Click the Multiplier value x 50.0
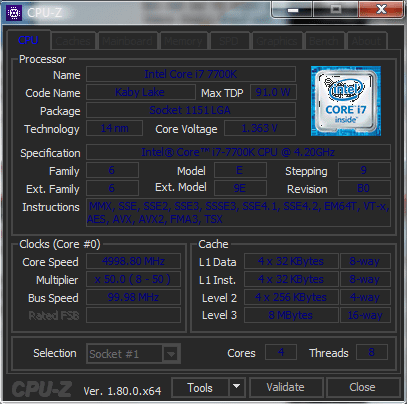Screen dimensions: 407x404 pyautogui.click(x=133, y=279)
